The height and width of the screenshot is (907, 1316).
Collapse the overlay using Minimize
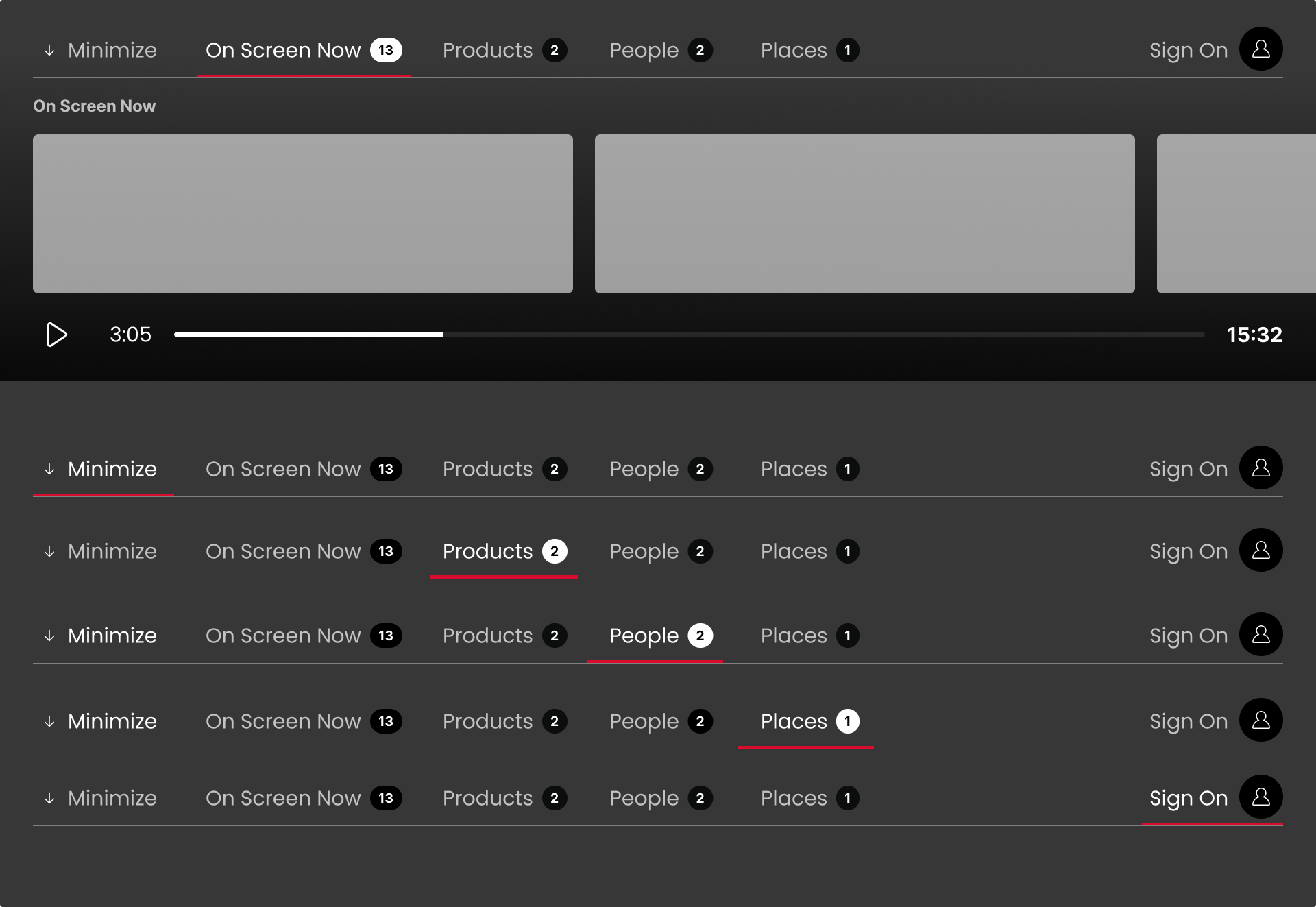[112, 49]
